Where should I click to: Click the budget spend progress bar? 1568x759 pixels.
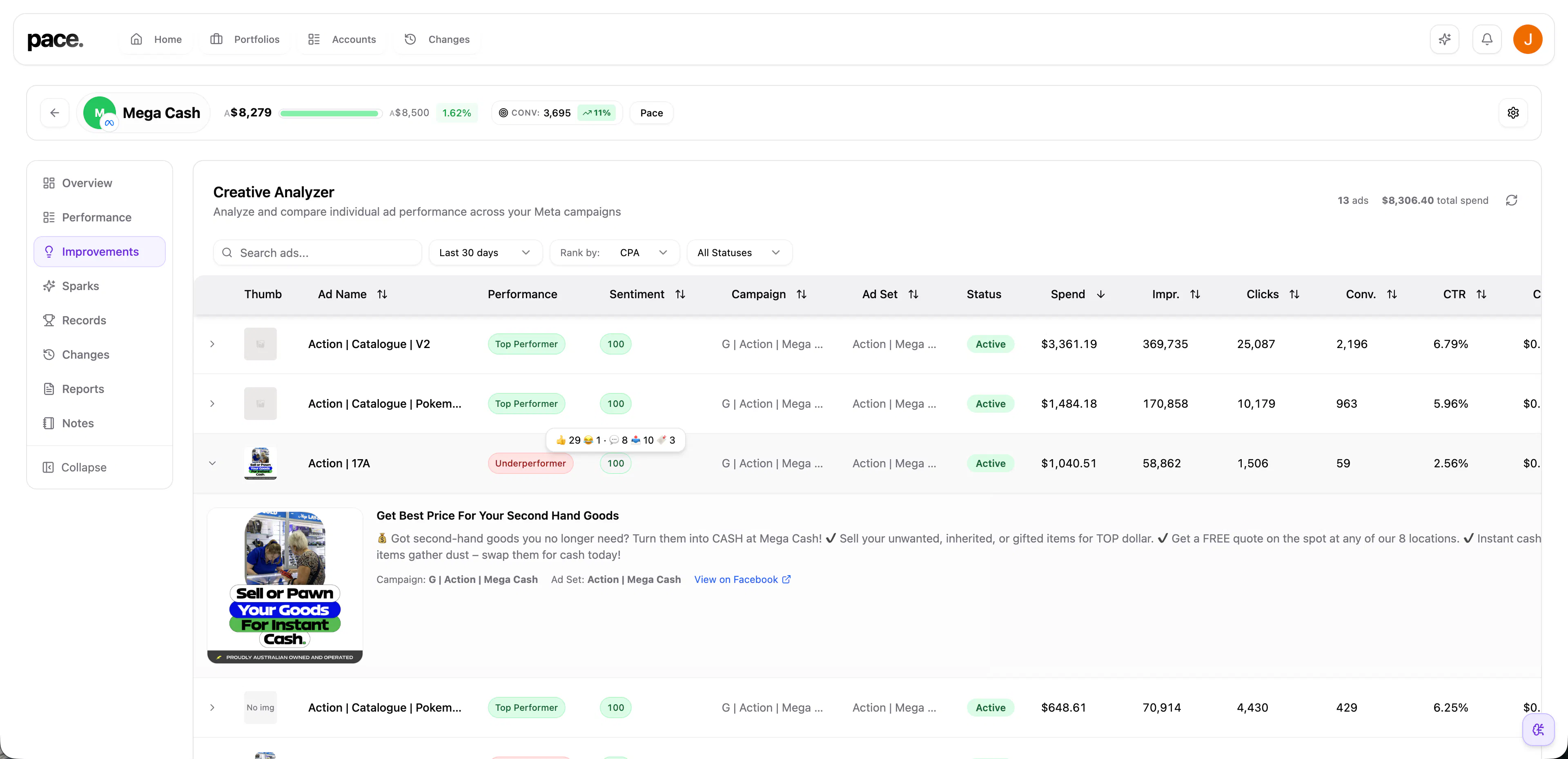click(330, 113)
